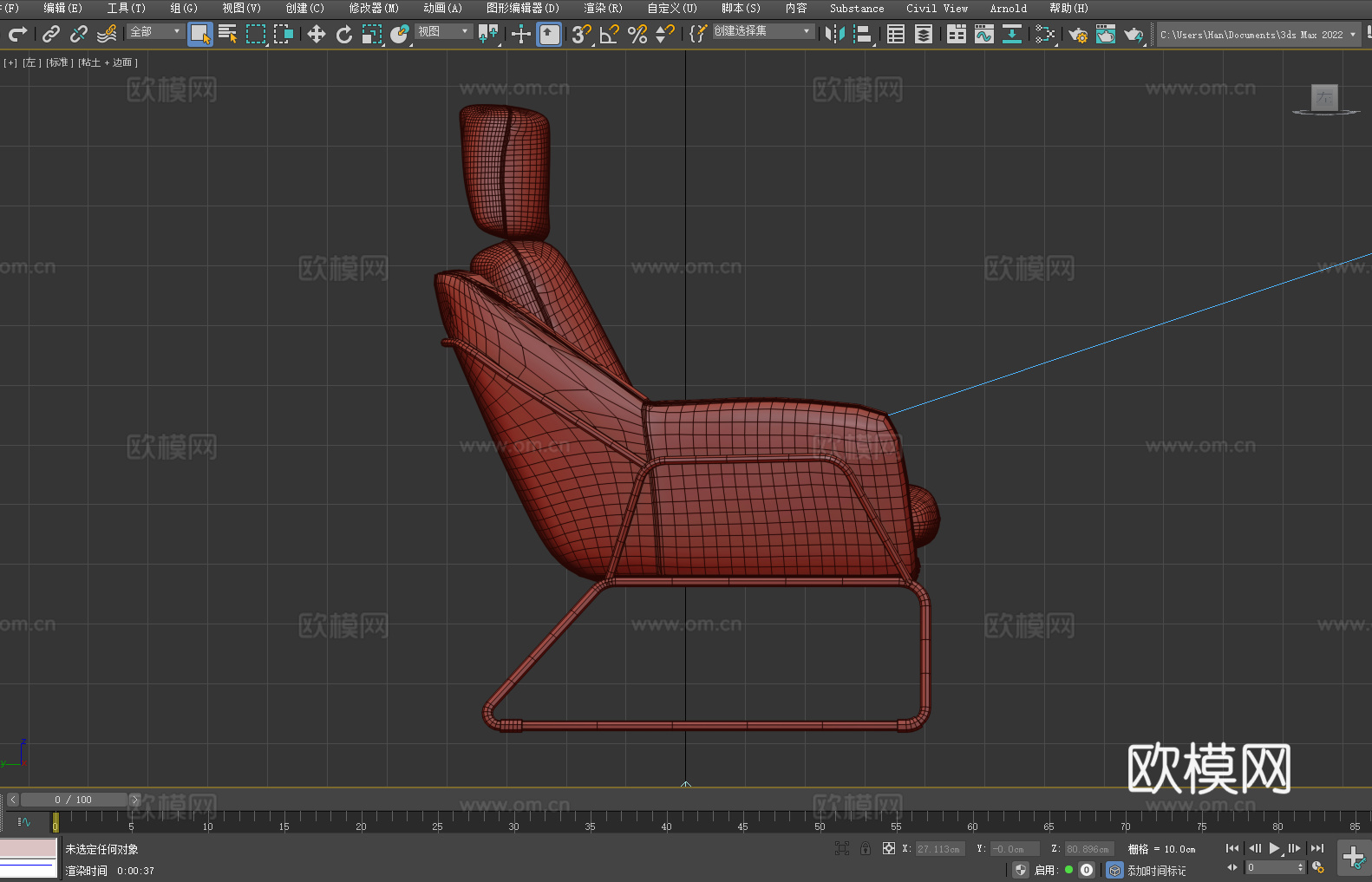Viewport: 1372px width, 882px height.
Task: Toggle the Layer Explorer
Action: [x=924, y=34]
